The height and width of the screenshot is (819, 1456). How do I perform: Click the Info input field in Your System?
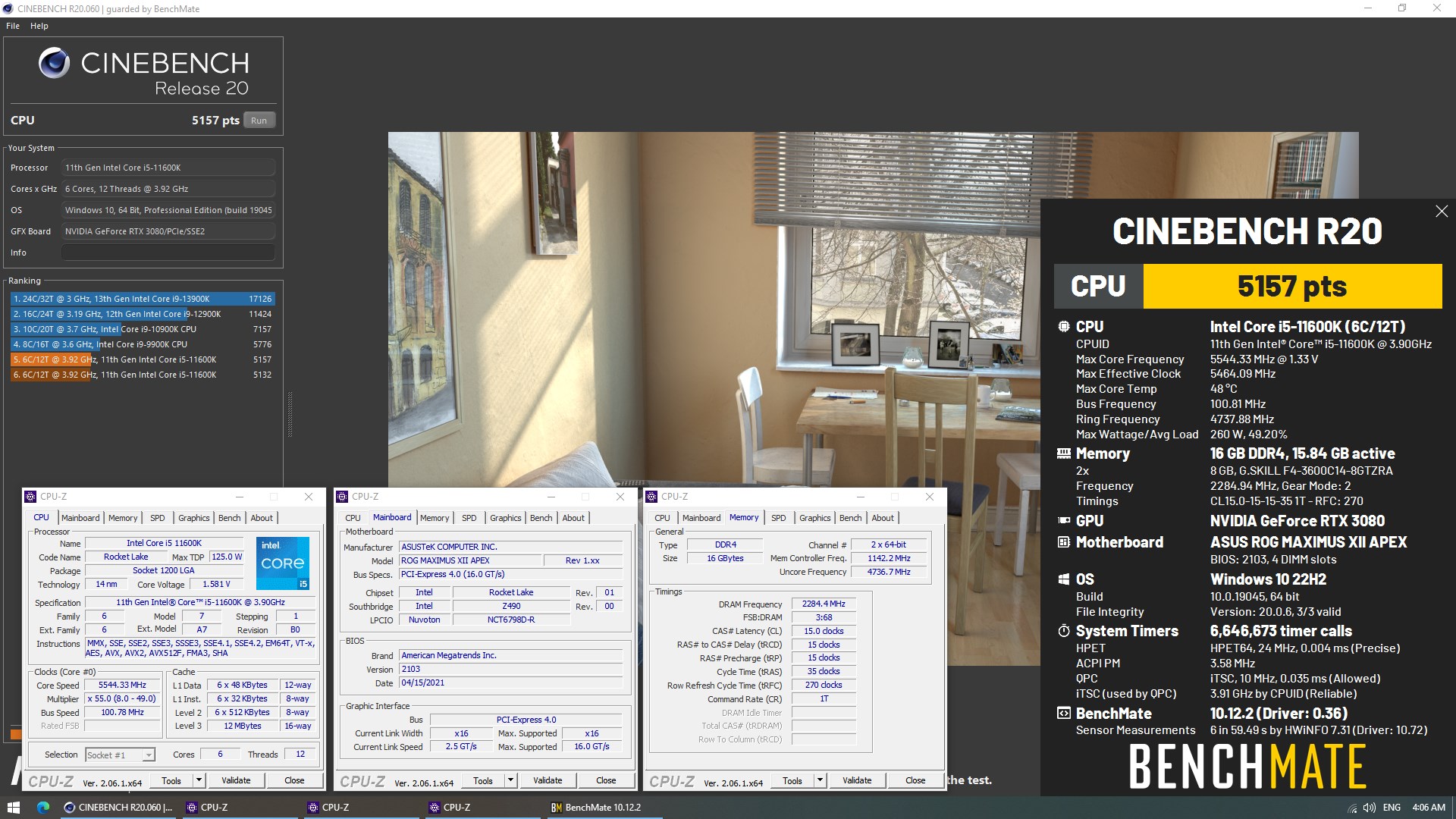168,253
